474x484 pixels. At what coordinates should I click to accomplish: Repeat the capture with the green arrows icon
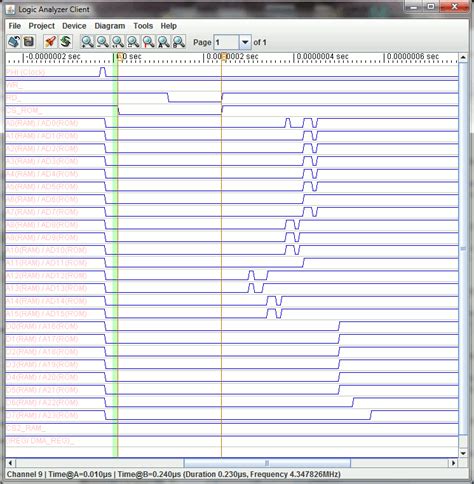(66, 42)
